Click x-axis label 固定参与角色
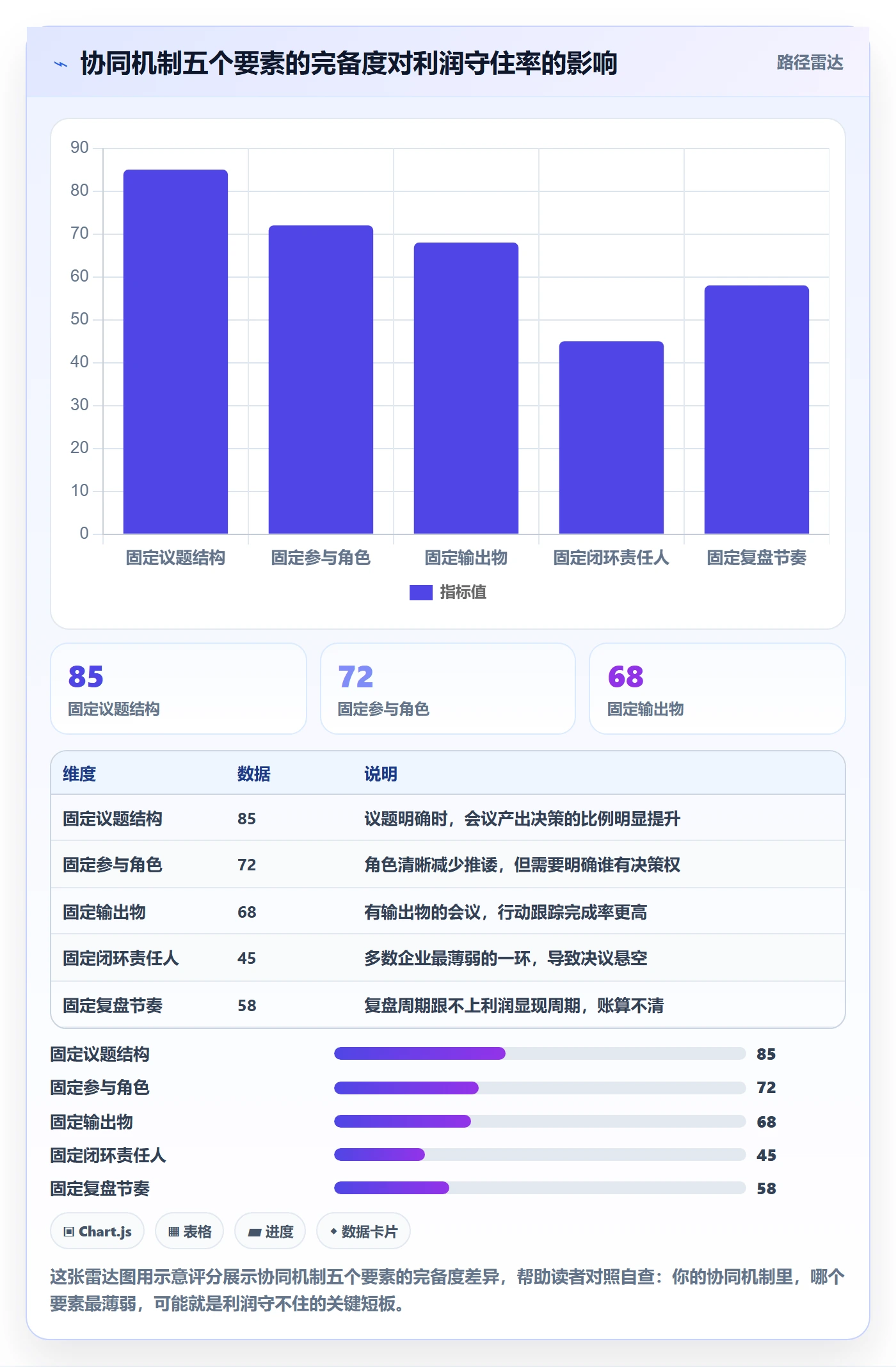Screen dimensions: 896x1367 pyautogui.click(x=321, y=558)
